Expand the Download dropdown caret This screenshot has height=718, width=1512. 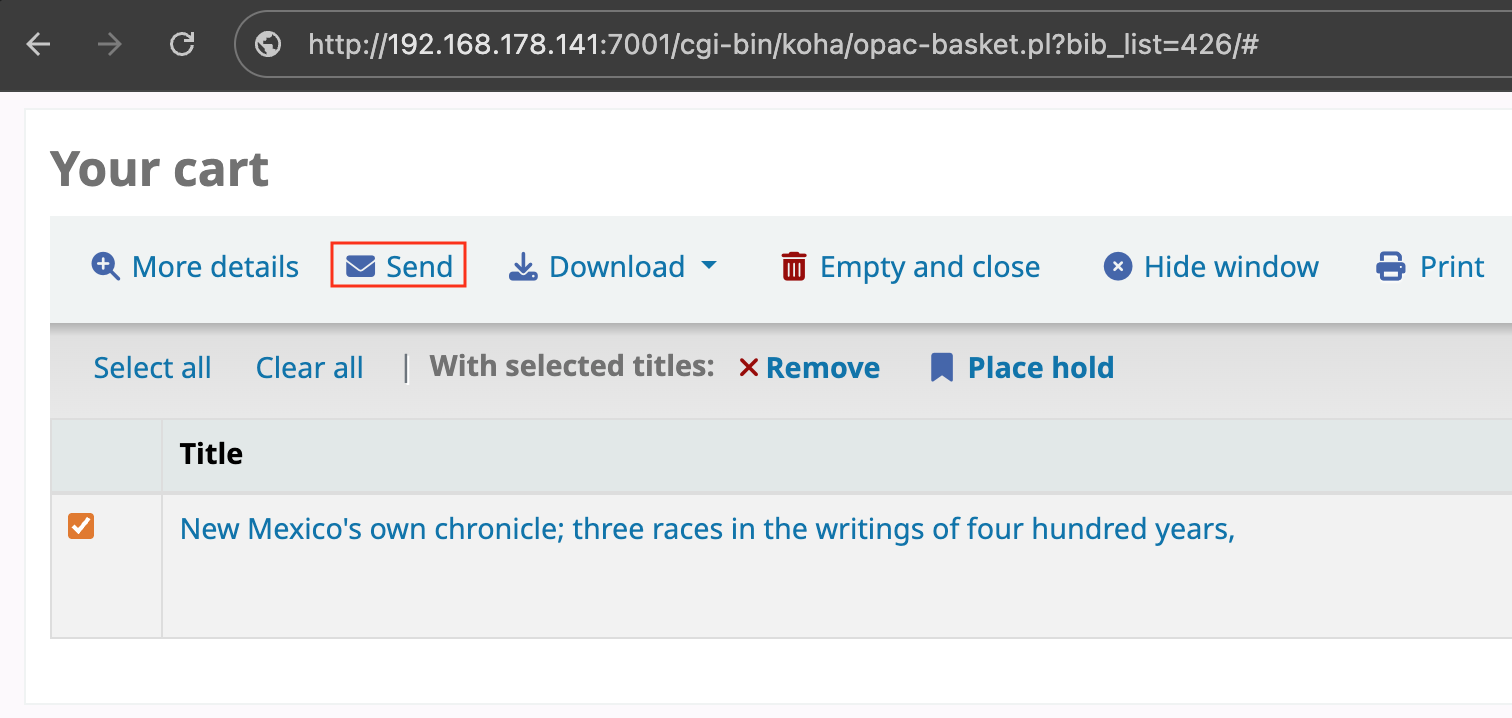(709, 266)
